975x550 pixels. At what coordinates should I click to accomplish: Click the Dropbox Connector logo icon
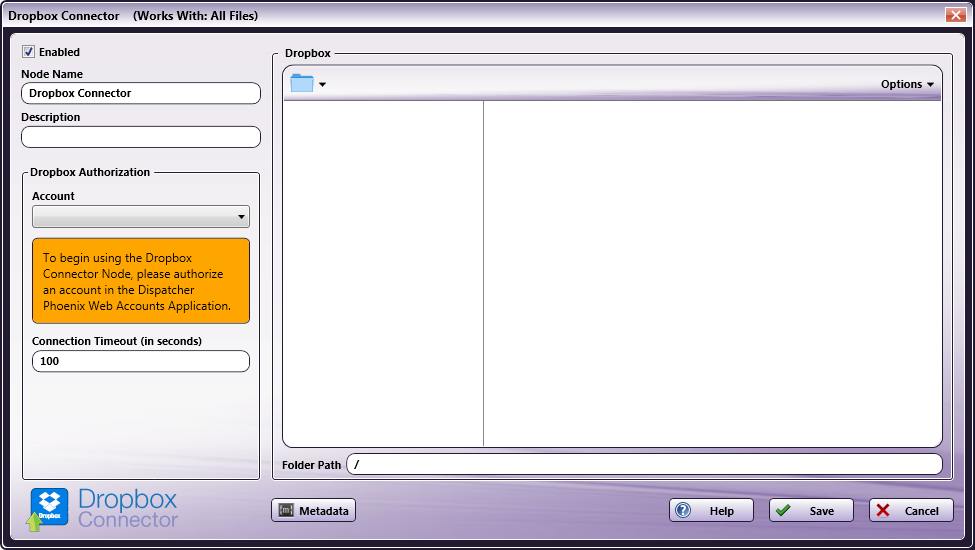(48, 508)
